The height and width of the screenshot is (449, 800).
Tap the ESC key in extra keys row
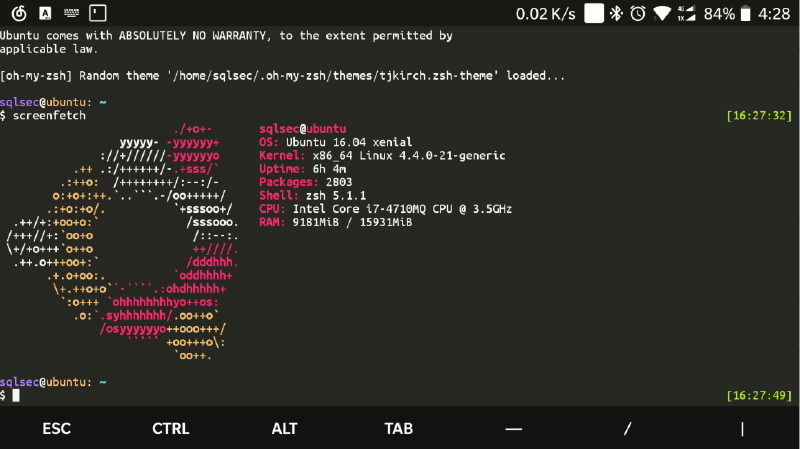click(57, 428)
